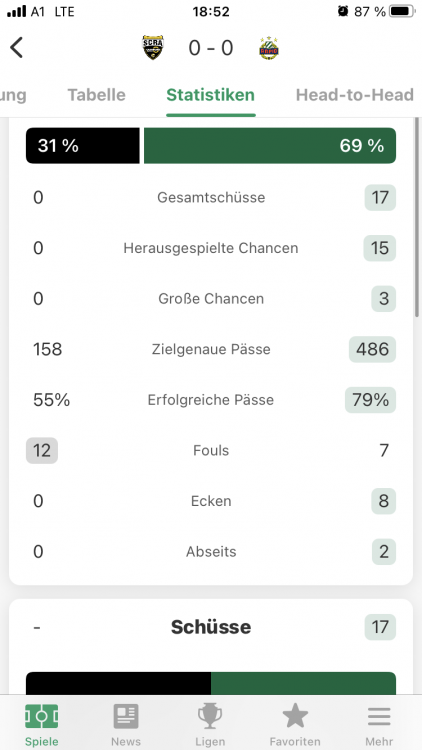Tap the Ecken statistics row label

[211, 501]
